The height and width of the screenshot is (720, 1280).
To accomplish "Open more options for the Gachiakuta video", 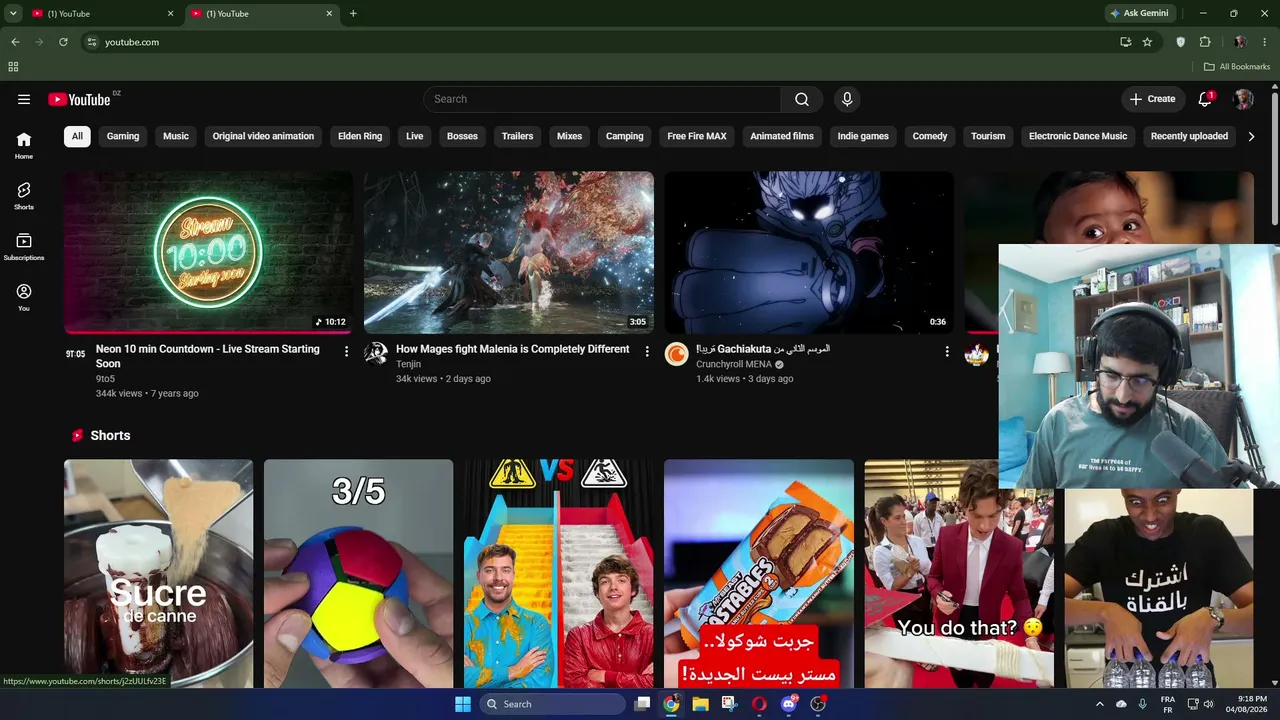I will pyautogui.click(x=947, y=351).
